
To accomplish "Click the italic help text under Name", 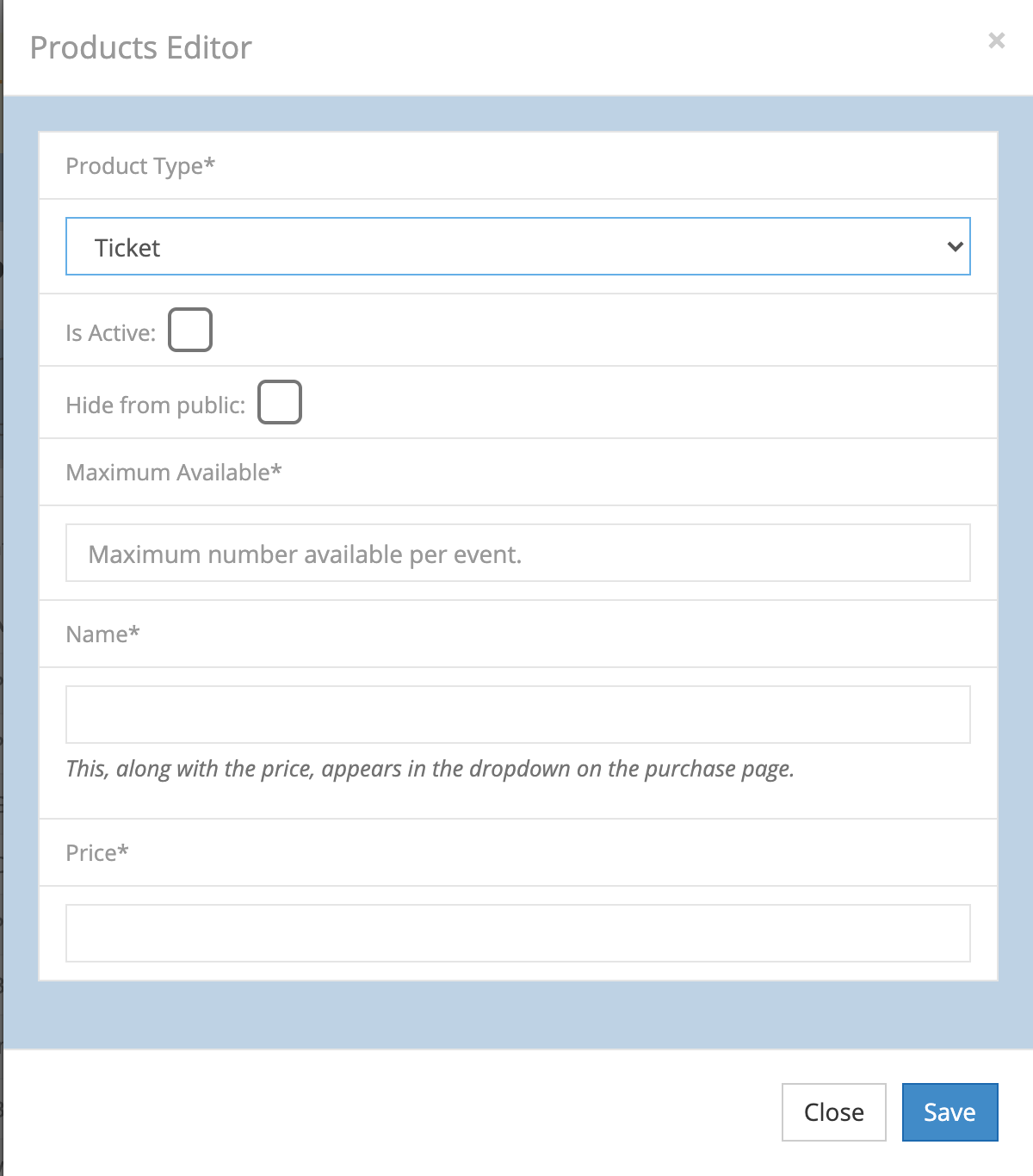I will tap(430, 769).
